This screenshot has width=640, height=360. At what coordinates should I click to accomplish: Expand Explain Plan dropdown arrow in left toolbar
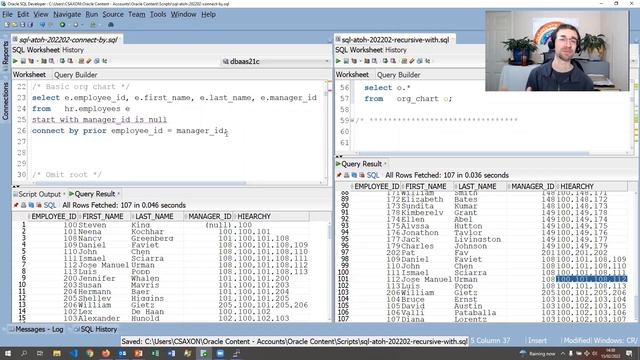38,61
